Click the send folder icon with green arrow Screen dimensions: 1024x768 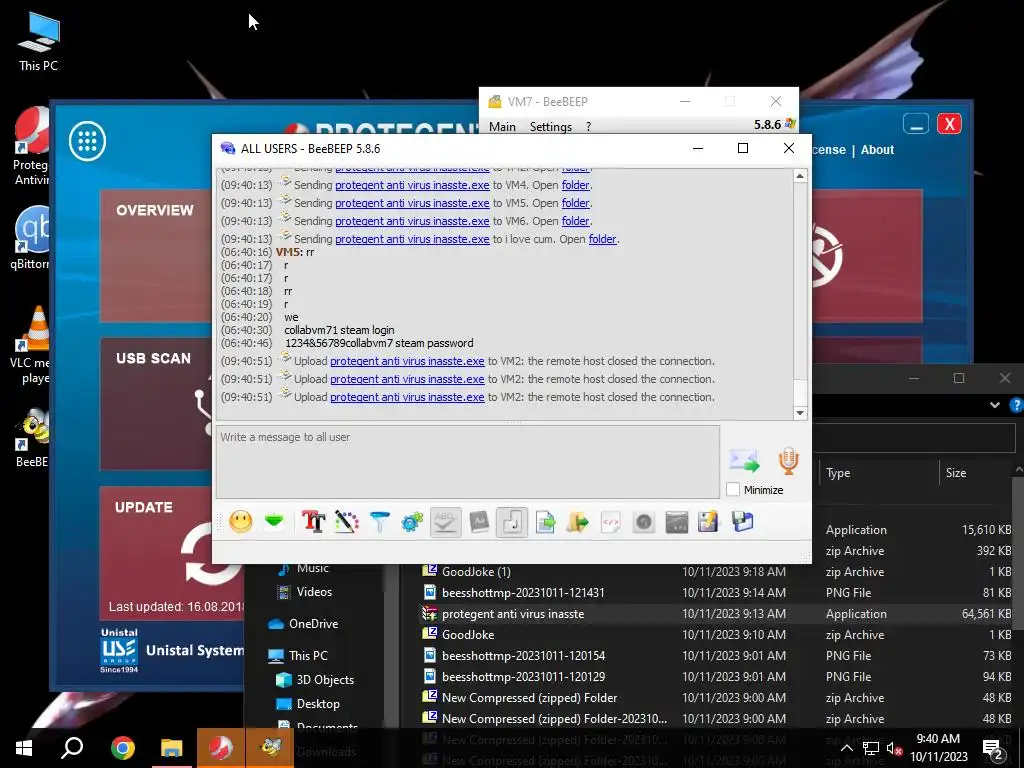point(578,522)
